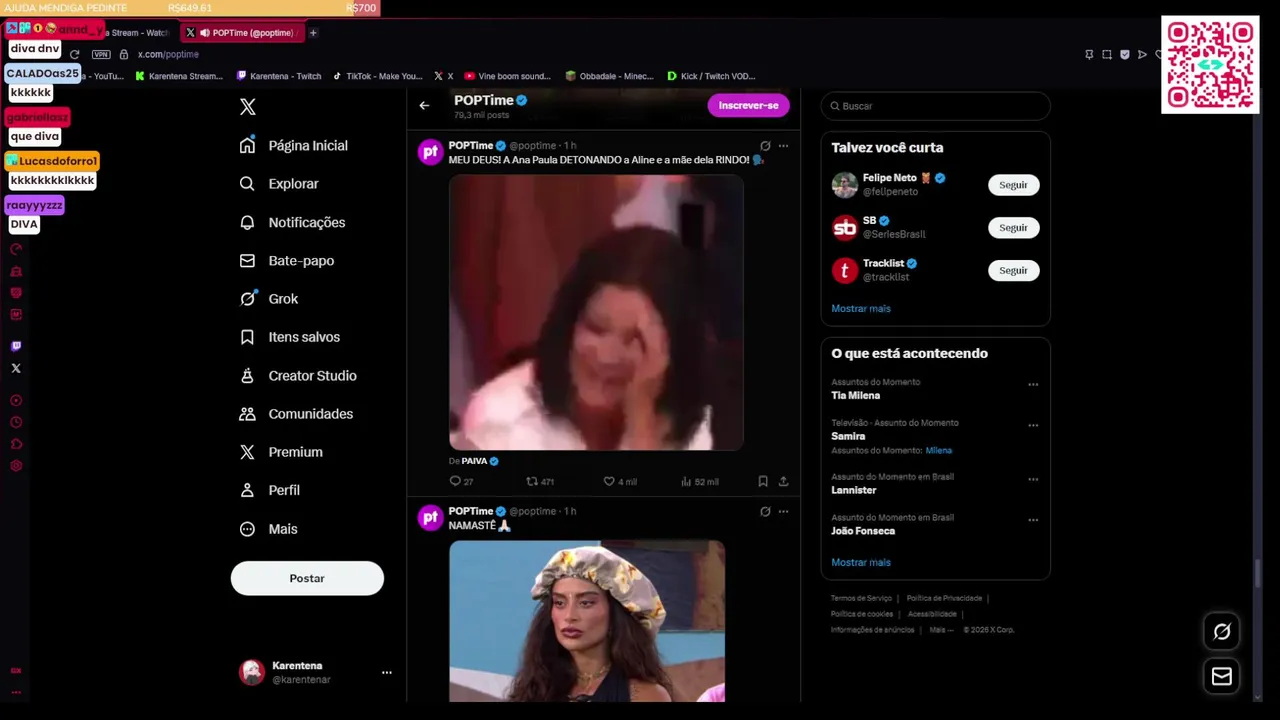Open Bate-papo envelope icon
The width and height of the screenshot is (1280, 720).
tap(247, 261)
